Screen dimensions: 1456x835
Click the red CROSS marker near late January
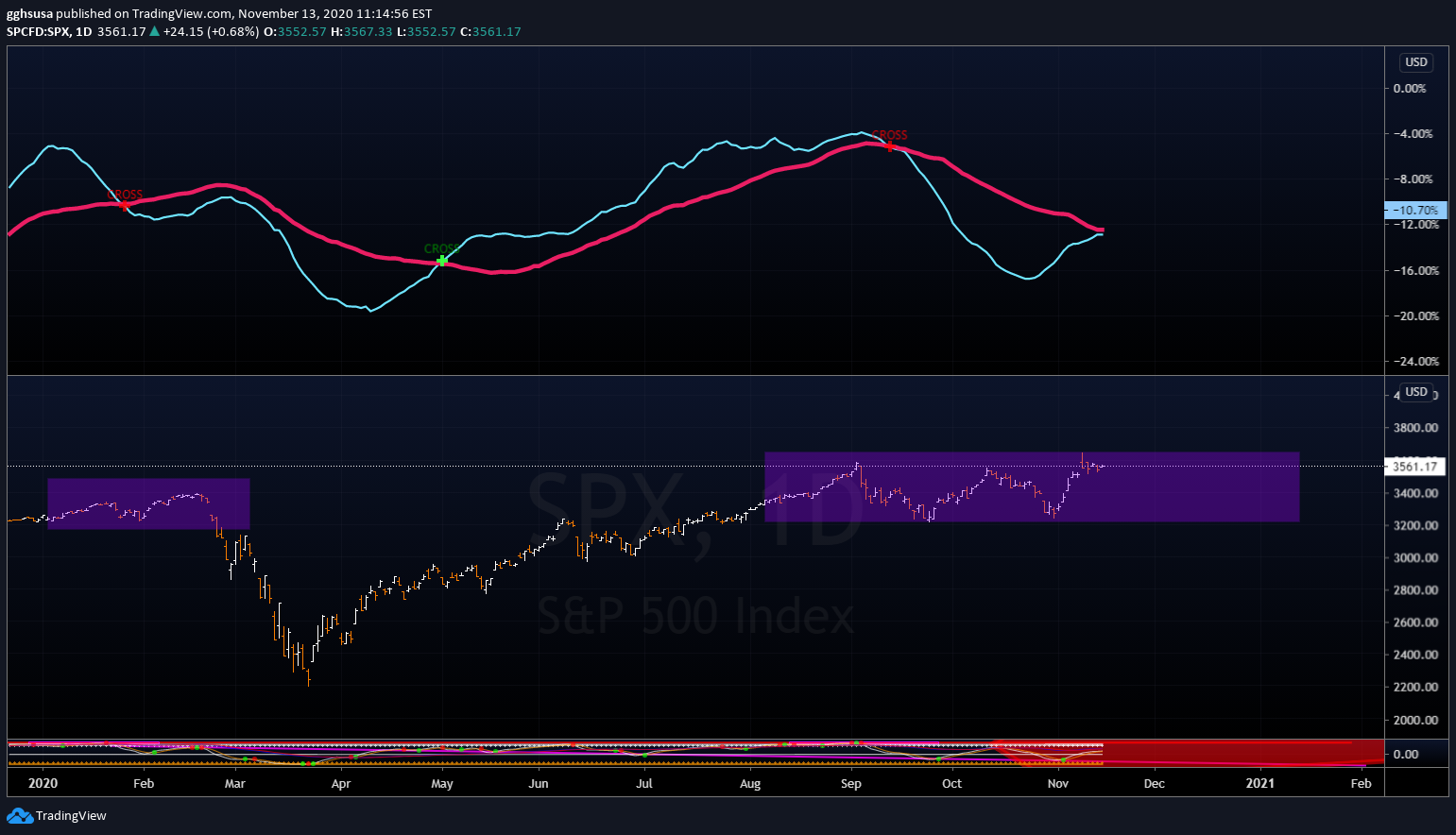125,203
